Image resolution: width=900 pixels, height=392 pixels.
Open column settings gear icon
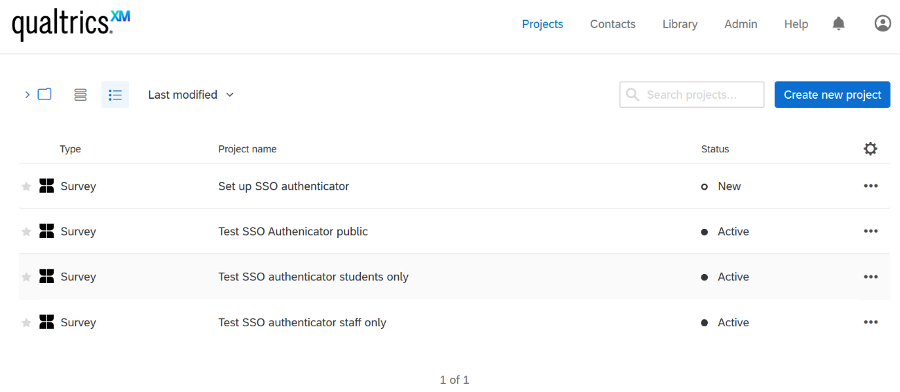[870, 149]
